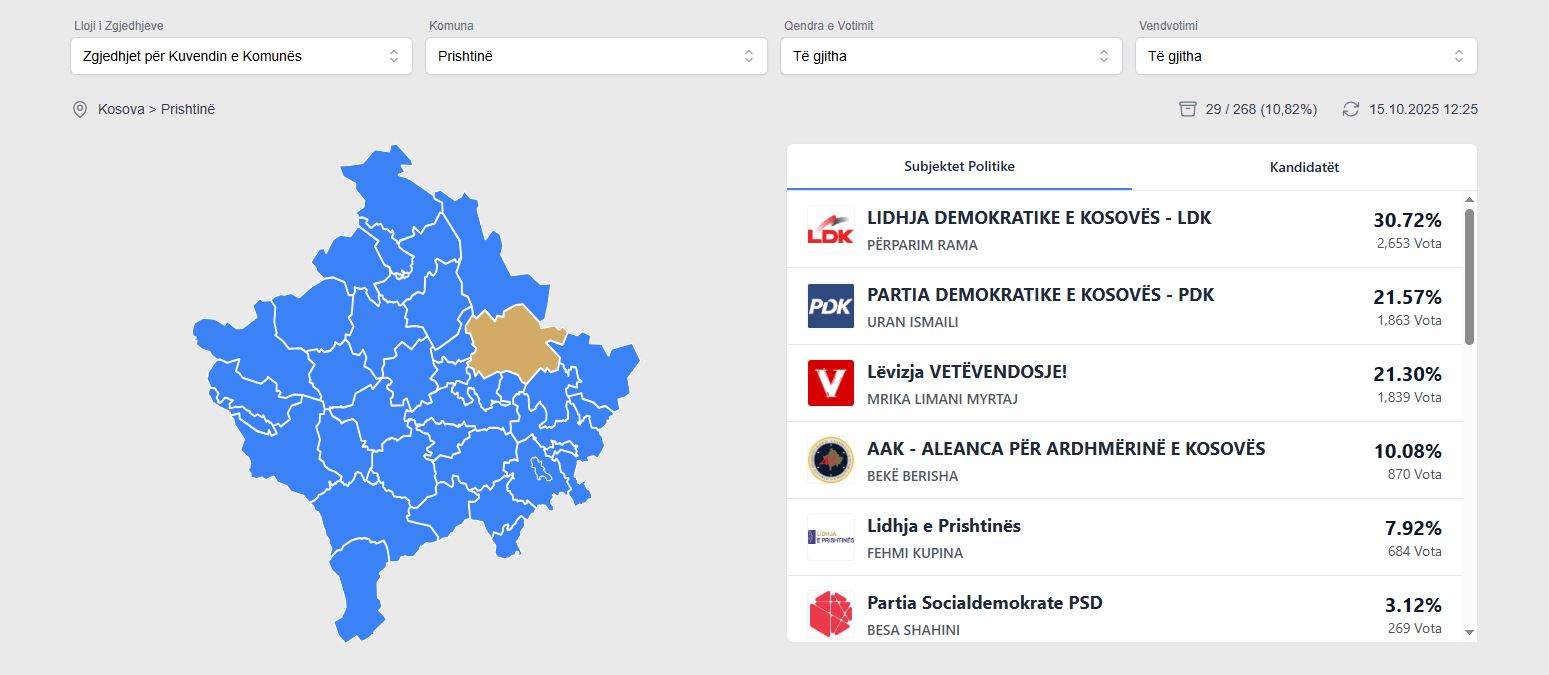Click the location pin icon
This screenshot has width=1549, height=675.
(x=80, y=109)
